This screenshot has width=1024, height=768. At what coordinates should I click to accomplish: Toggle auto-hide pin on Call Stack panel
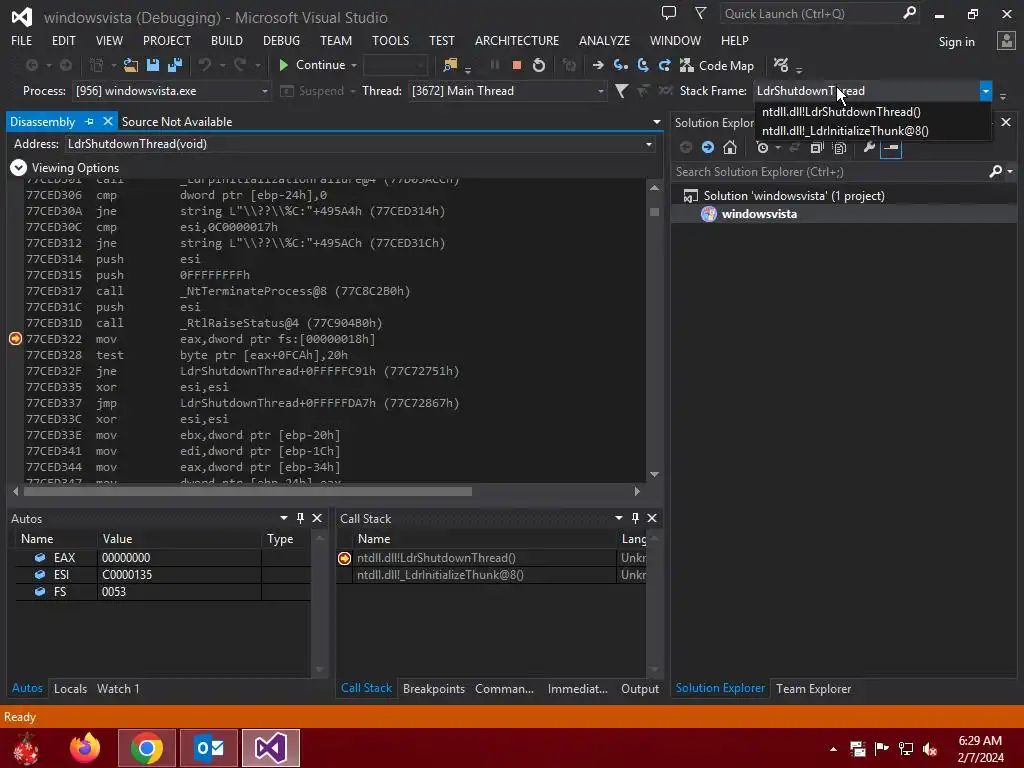click(635, 518)
